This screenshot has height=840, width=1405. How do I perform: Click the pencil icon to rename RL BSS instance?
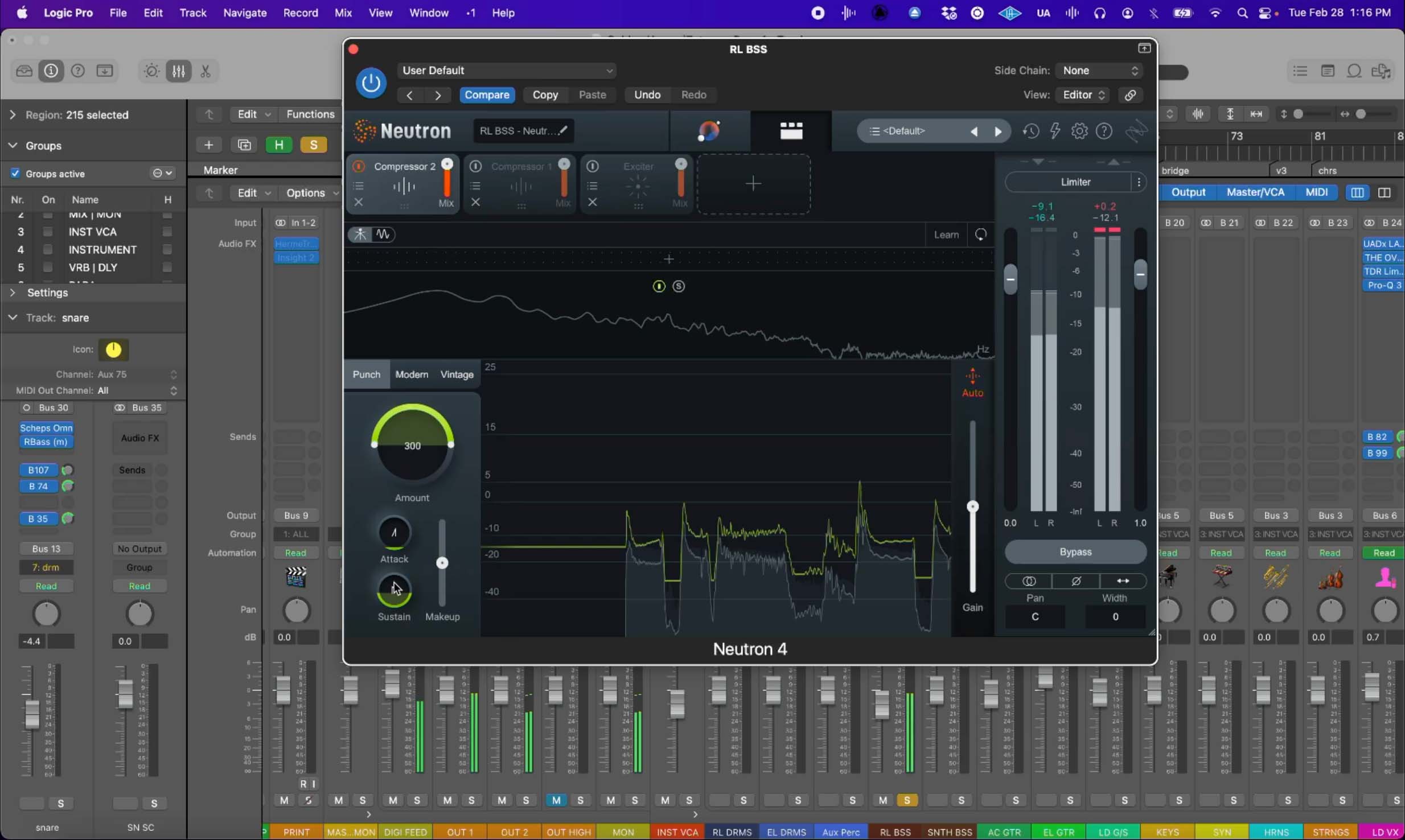[x=562, y=130]
